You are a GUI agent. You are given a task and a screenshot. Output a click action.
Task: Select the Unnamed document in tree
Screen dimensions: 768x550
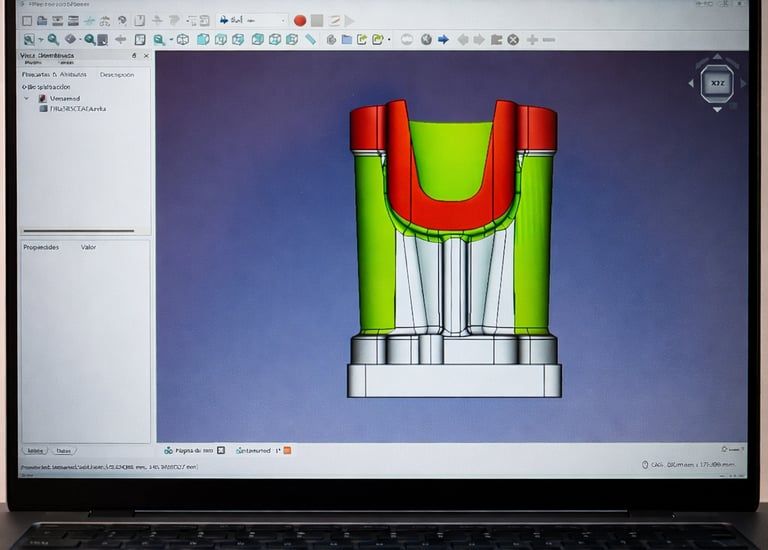[64, 98]
